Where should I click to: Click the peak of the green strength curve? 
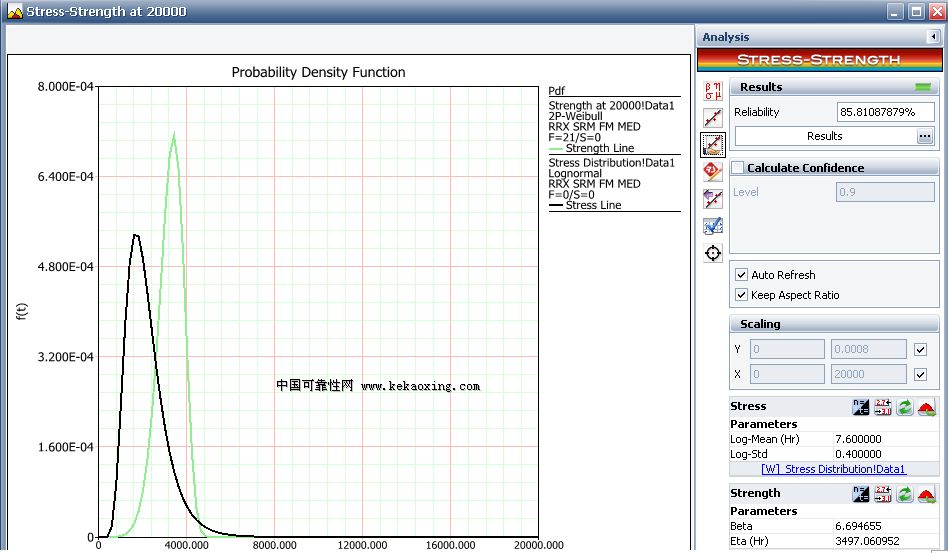point(174,134)
